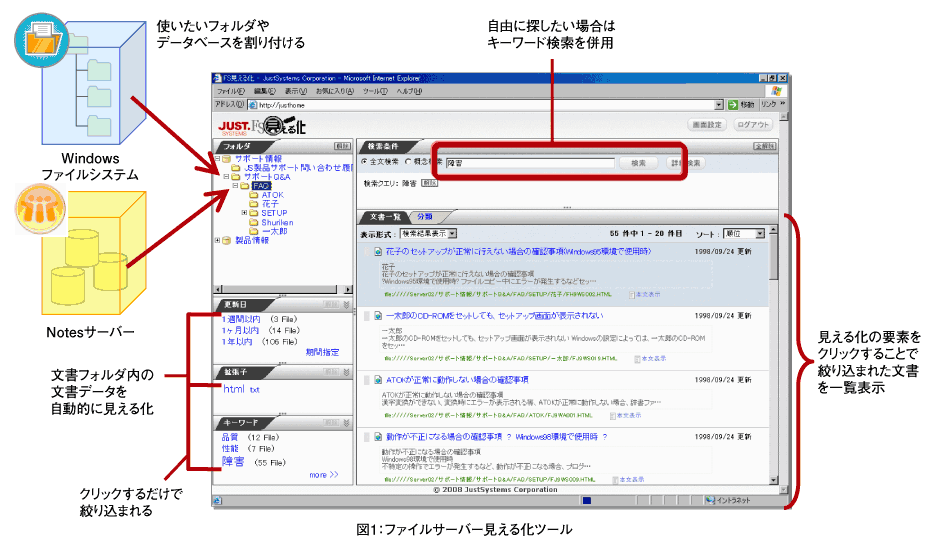
Task: Click the 画面設定 button
Action: click(x=707, y=125)
